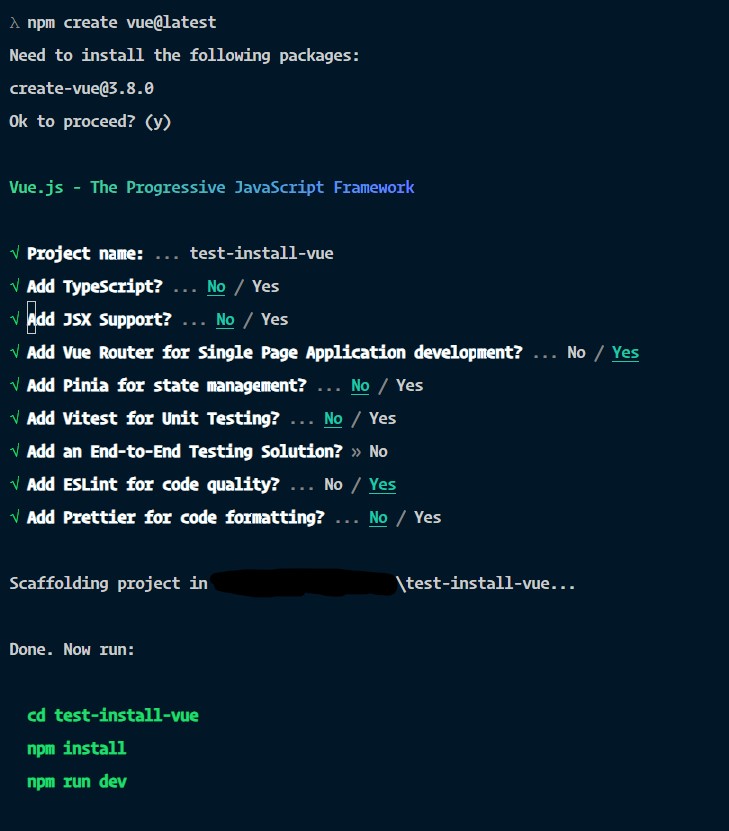Select underlined Yes for ESLint code quality

[383, 485]
